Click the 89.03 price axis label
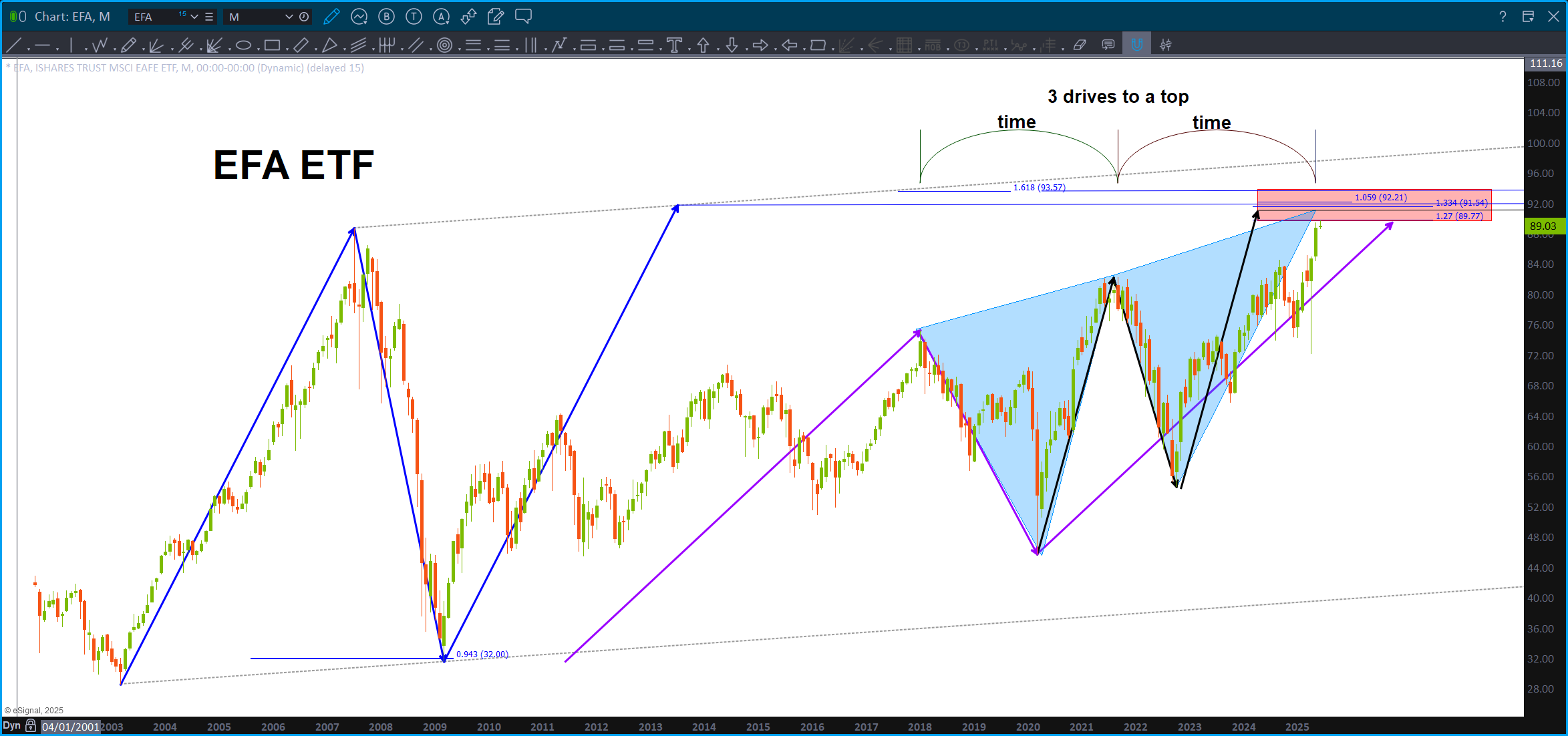 (1543, 226)
